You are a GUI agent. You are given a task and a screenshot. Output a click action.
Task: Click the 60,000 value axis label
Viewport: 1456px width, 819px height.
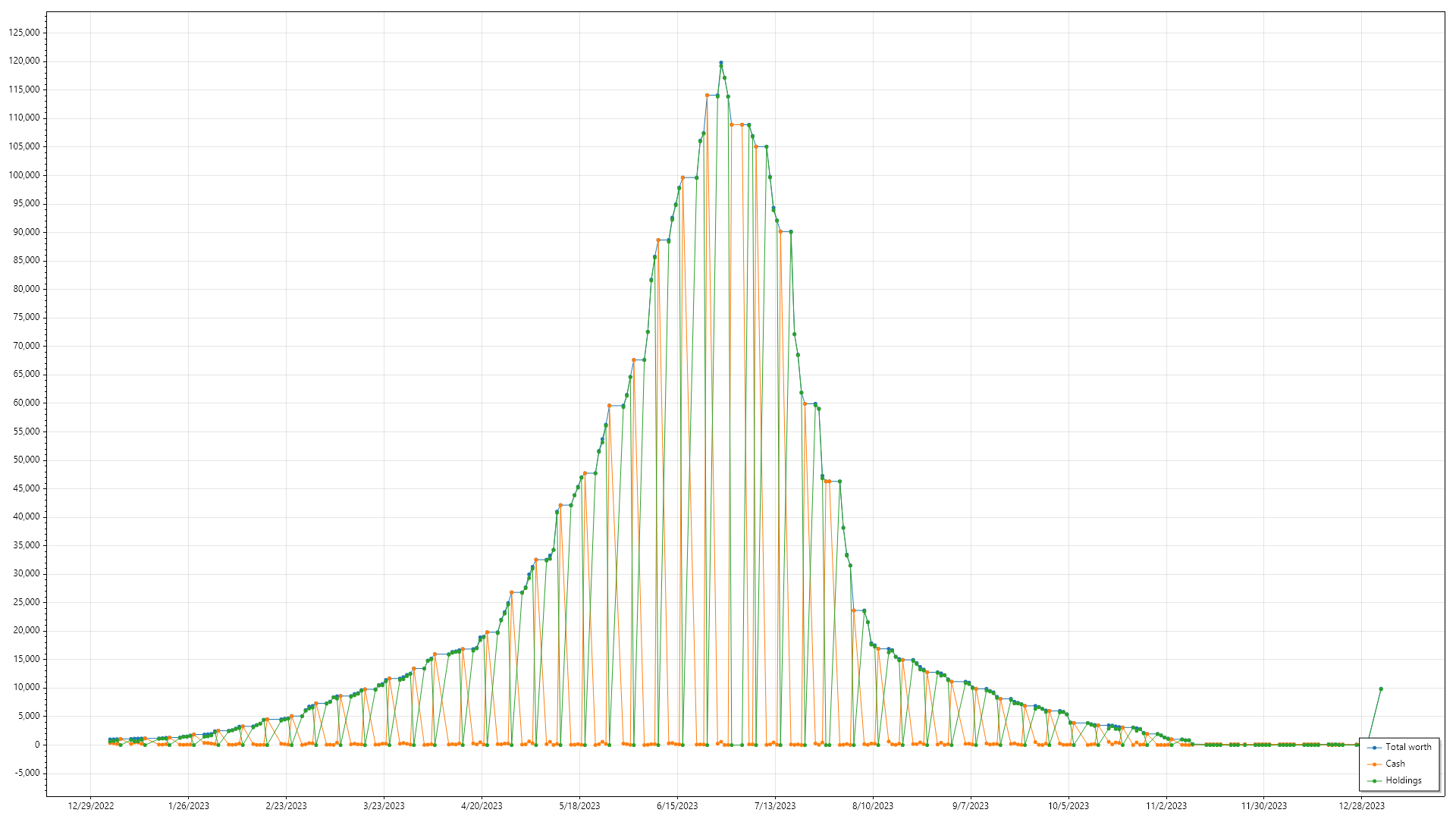27,403
